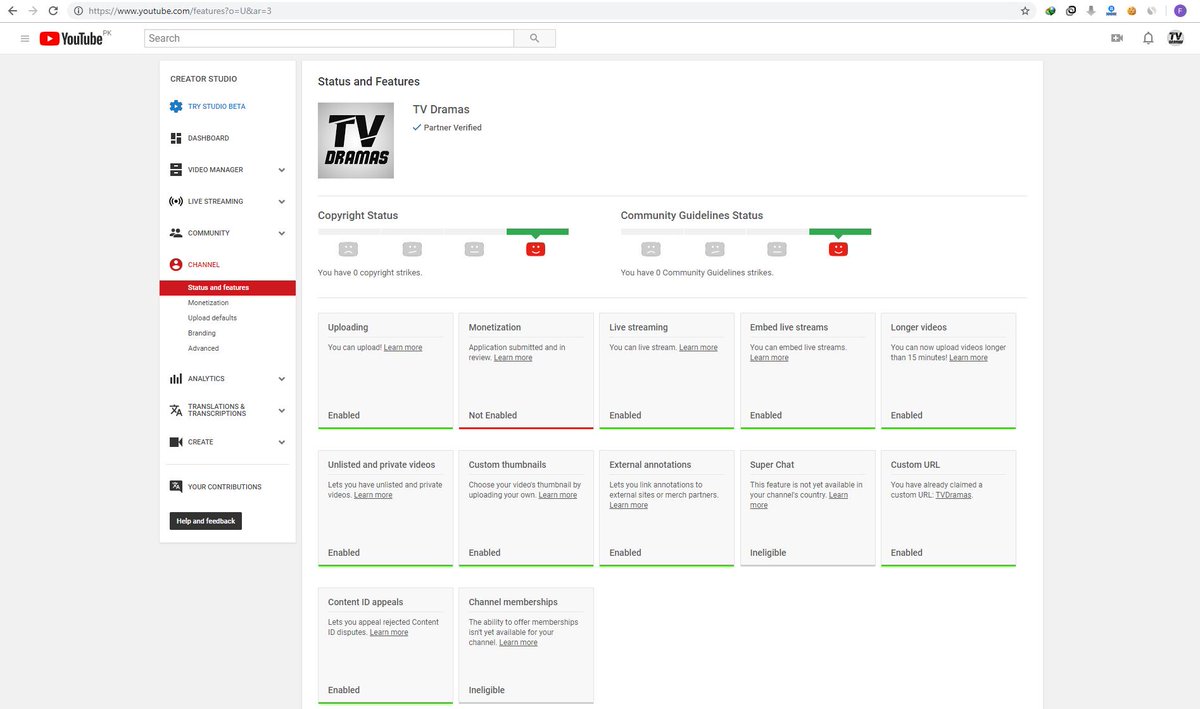Open the Branding submenu item
The height and width of the screenshot is (709, 1200).
[x=202, y=333]
